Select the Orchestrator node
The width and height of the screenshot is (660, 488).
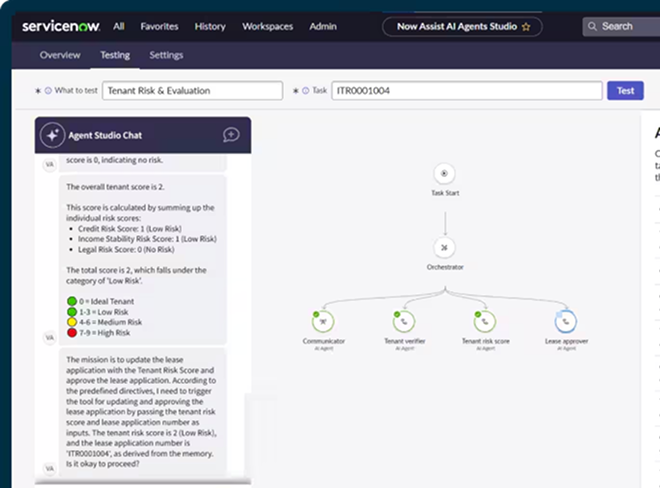[x=444, y=248]
